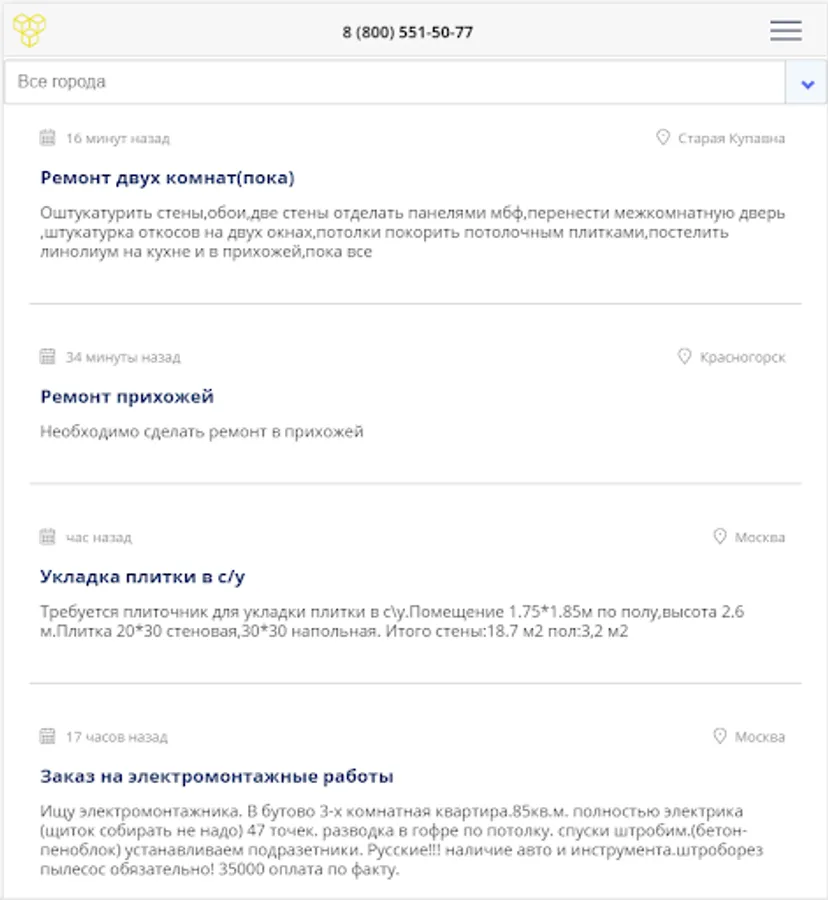
Task: Click calendar icon next to "34 минуты назад"
Action: tap(47, 357)
